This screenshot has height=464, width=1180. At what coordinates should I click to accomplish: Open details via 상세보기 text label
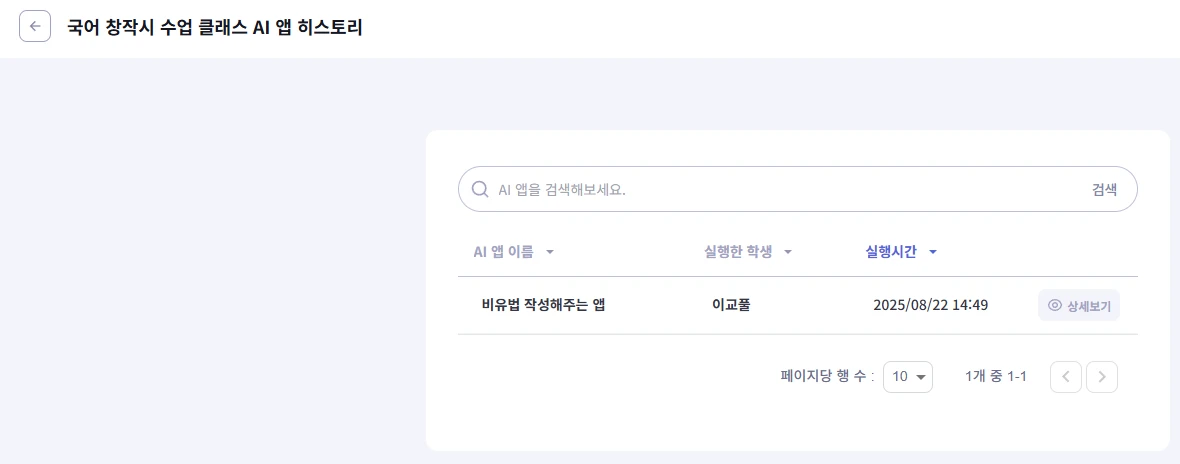(1088, 305)
